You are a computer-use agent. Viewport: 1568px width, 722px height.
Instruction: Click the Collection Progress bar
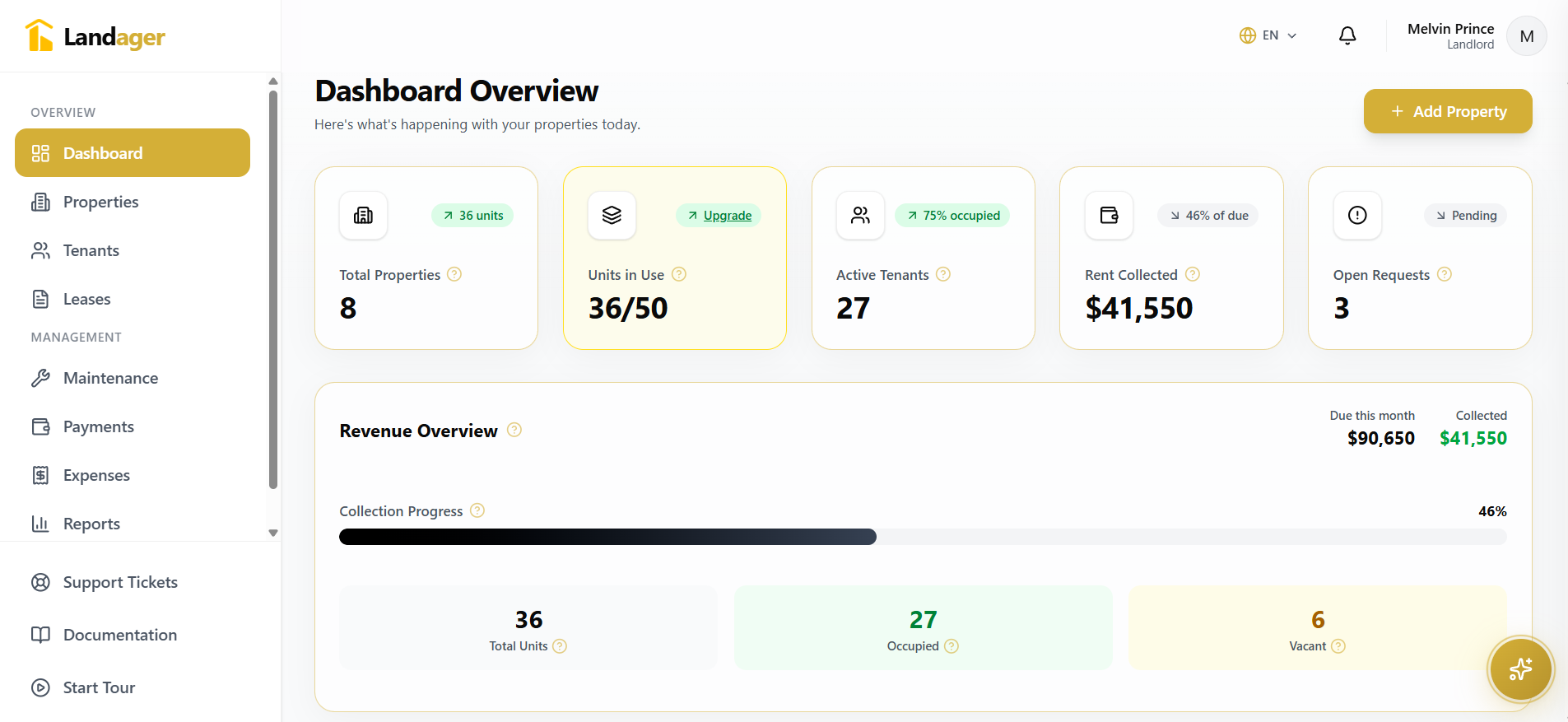[923, 537]
